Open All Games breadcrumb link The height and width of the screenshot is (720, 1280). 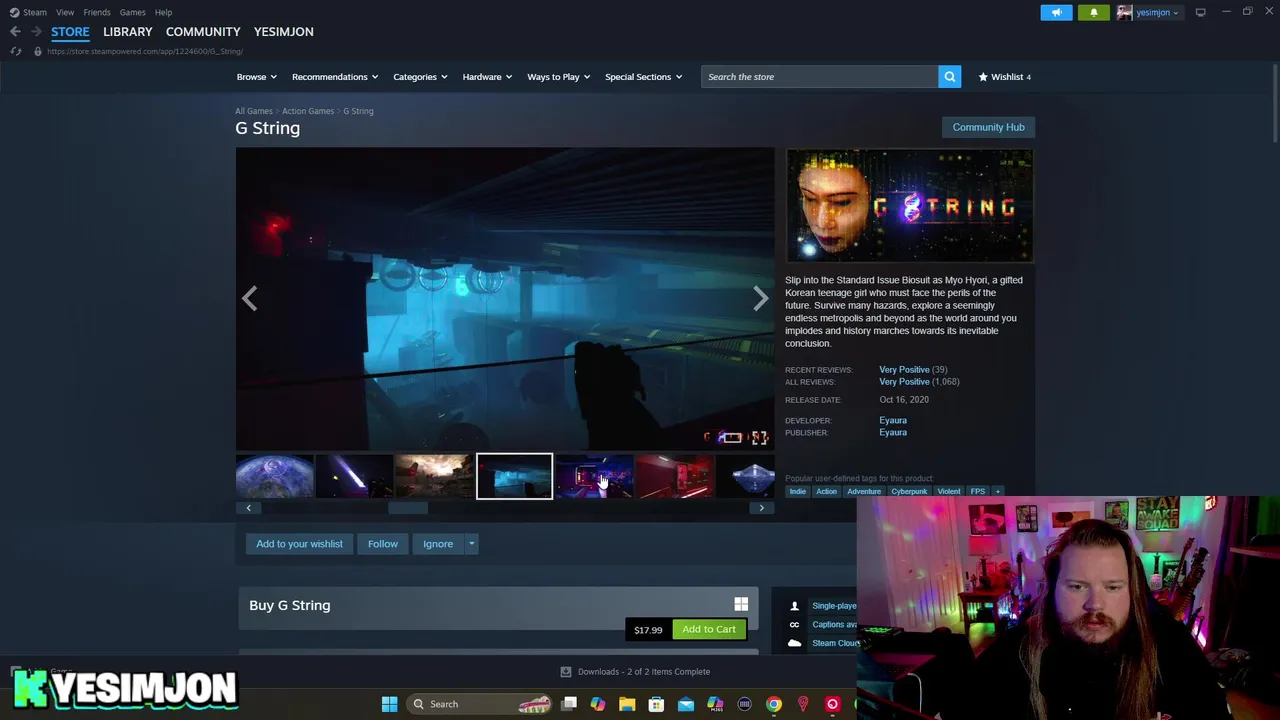click(254, 111)
